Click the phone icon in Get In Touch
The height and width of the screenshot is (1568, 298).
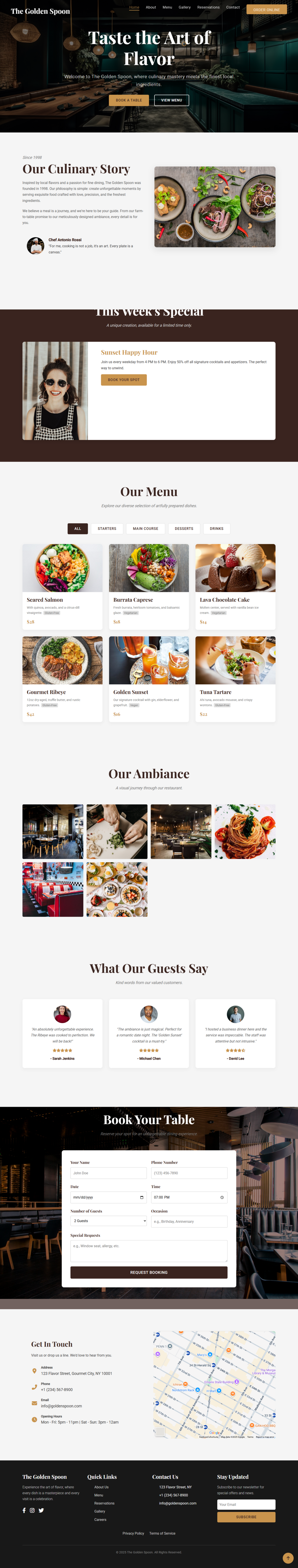pos(34,1387)
